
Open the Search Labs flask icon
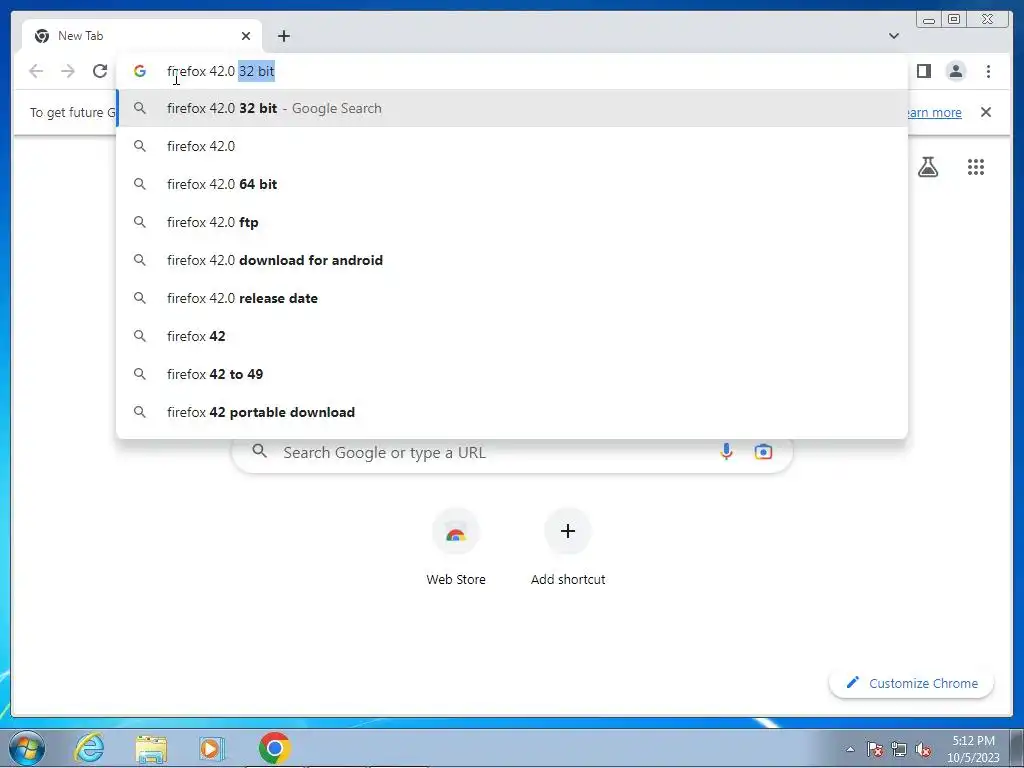tap(928, 167)
